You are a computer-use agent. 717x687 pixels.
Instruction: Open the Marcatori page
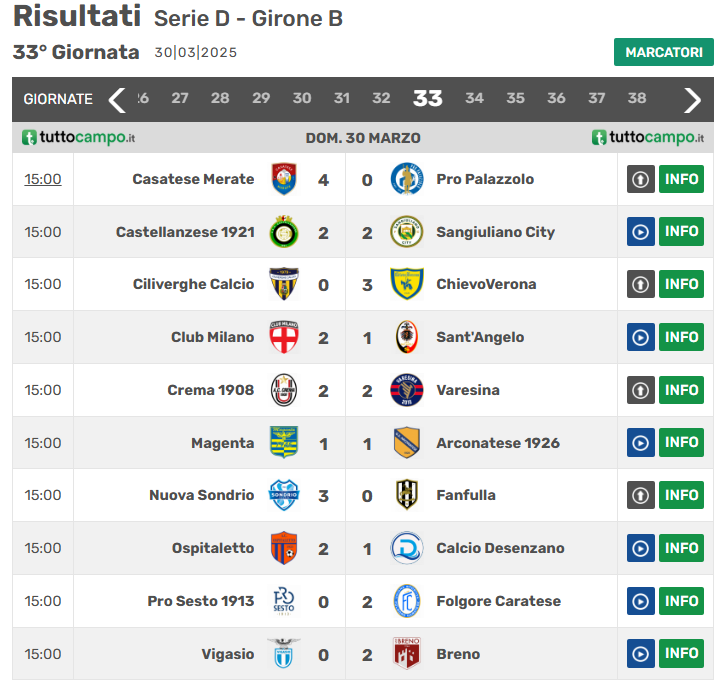coord(663,52)
